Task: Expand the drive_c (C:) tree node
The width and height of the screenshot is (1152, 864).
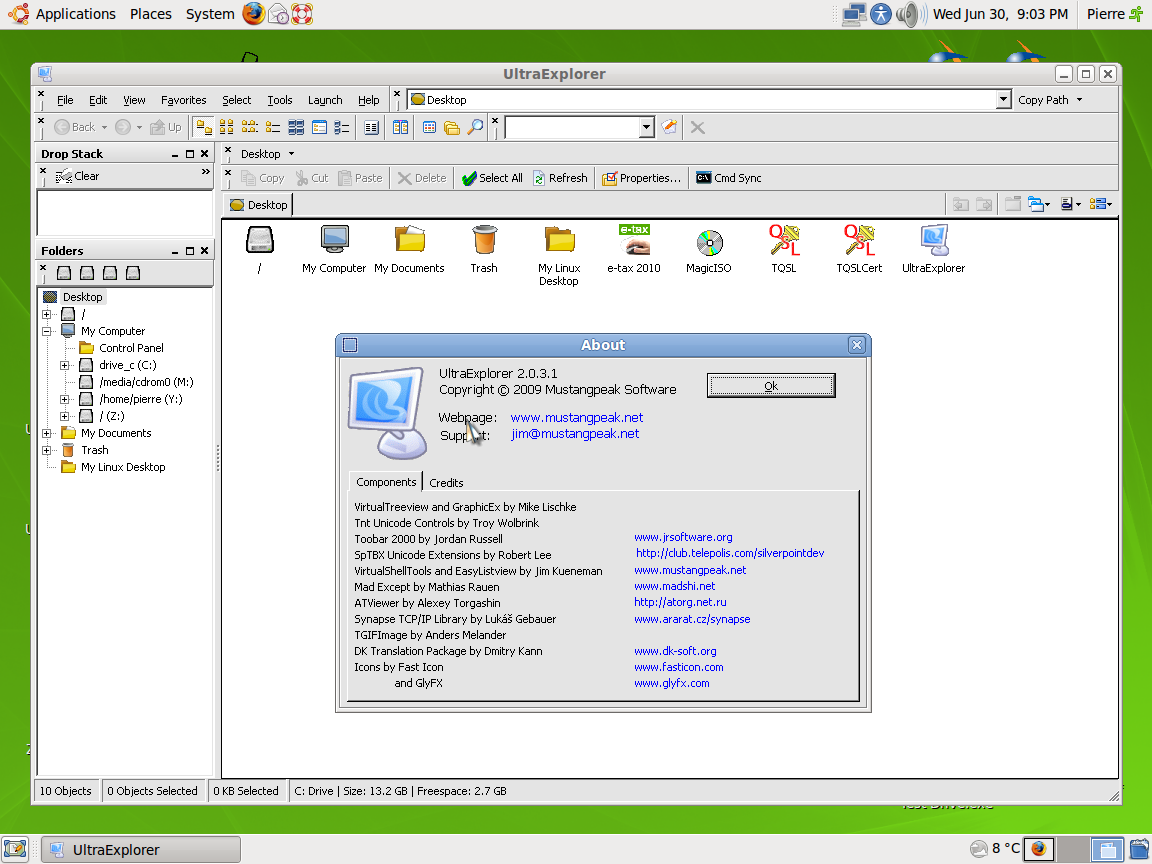Action: [65, 365]
